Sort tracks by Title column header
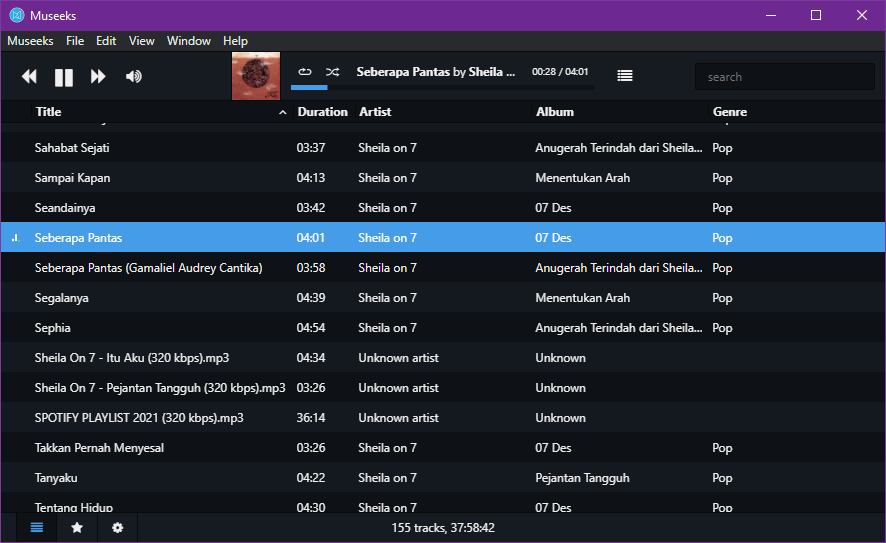The image size is (886, 543). [49, 112]
